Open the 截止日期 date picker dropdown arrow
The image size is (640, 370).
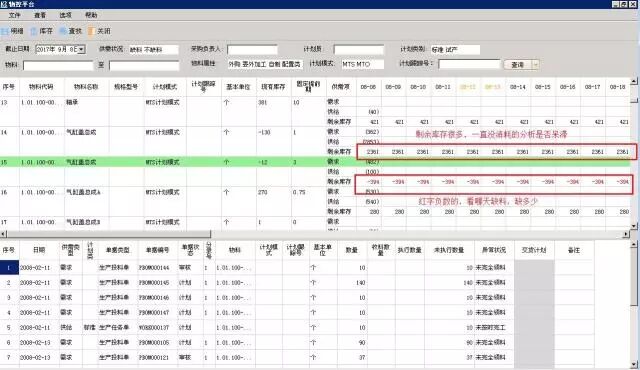pos(82,49)
